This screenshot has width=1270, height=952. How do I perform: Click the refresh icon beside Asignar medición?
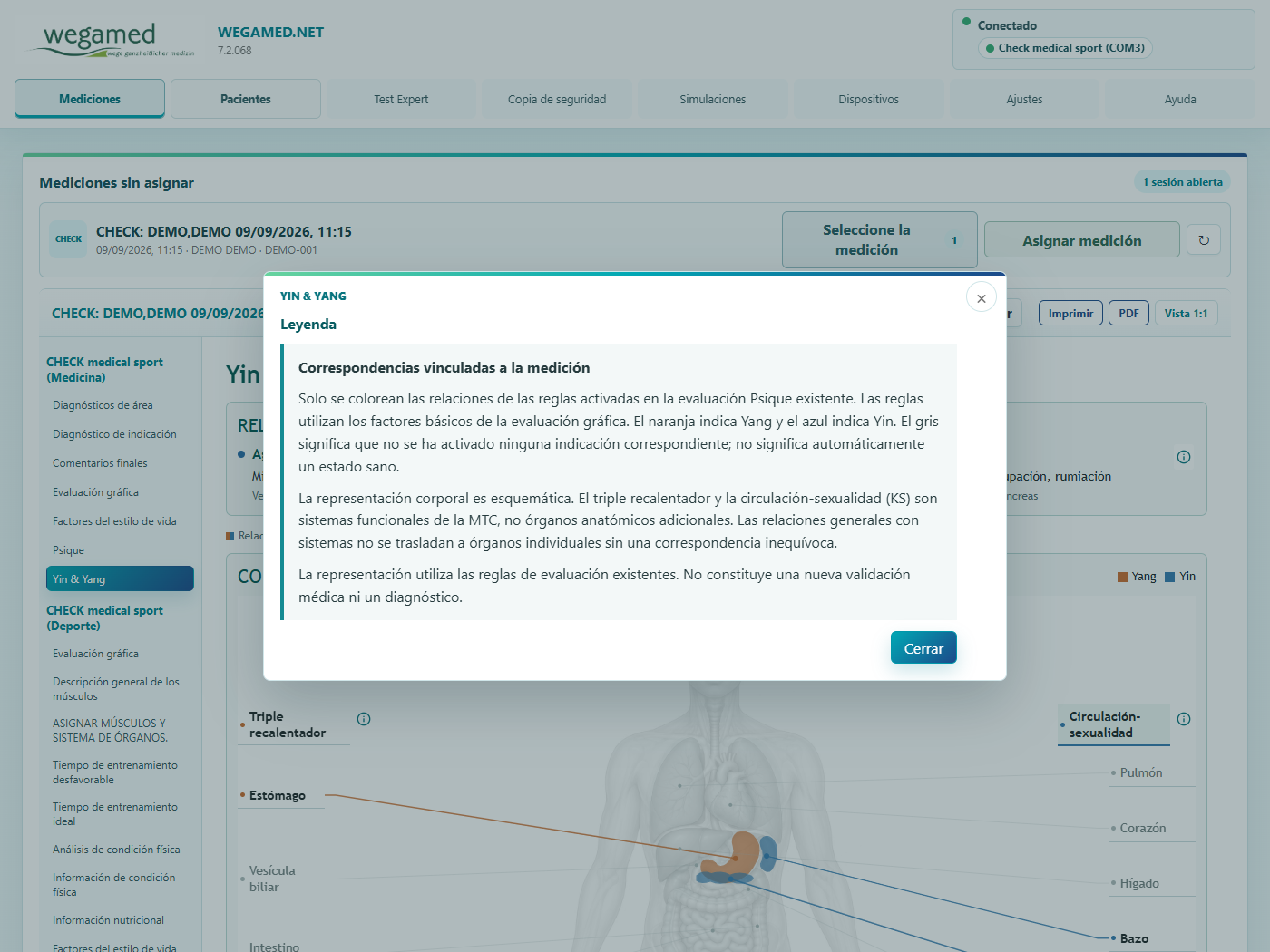1204,240
